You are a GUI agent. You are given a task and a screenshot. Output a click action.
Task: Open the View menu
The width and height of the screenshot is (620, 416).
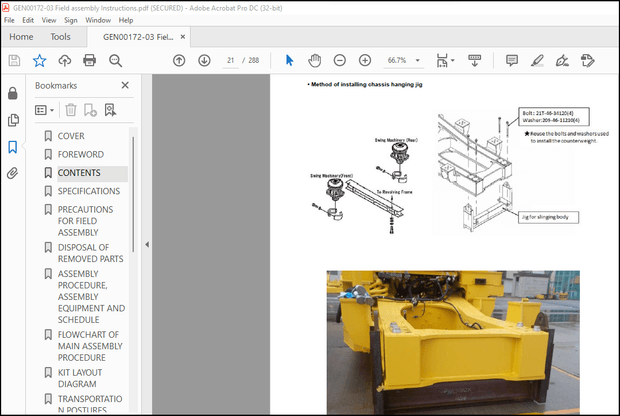49,20
